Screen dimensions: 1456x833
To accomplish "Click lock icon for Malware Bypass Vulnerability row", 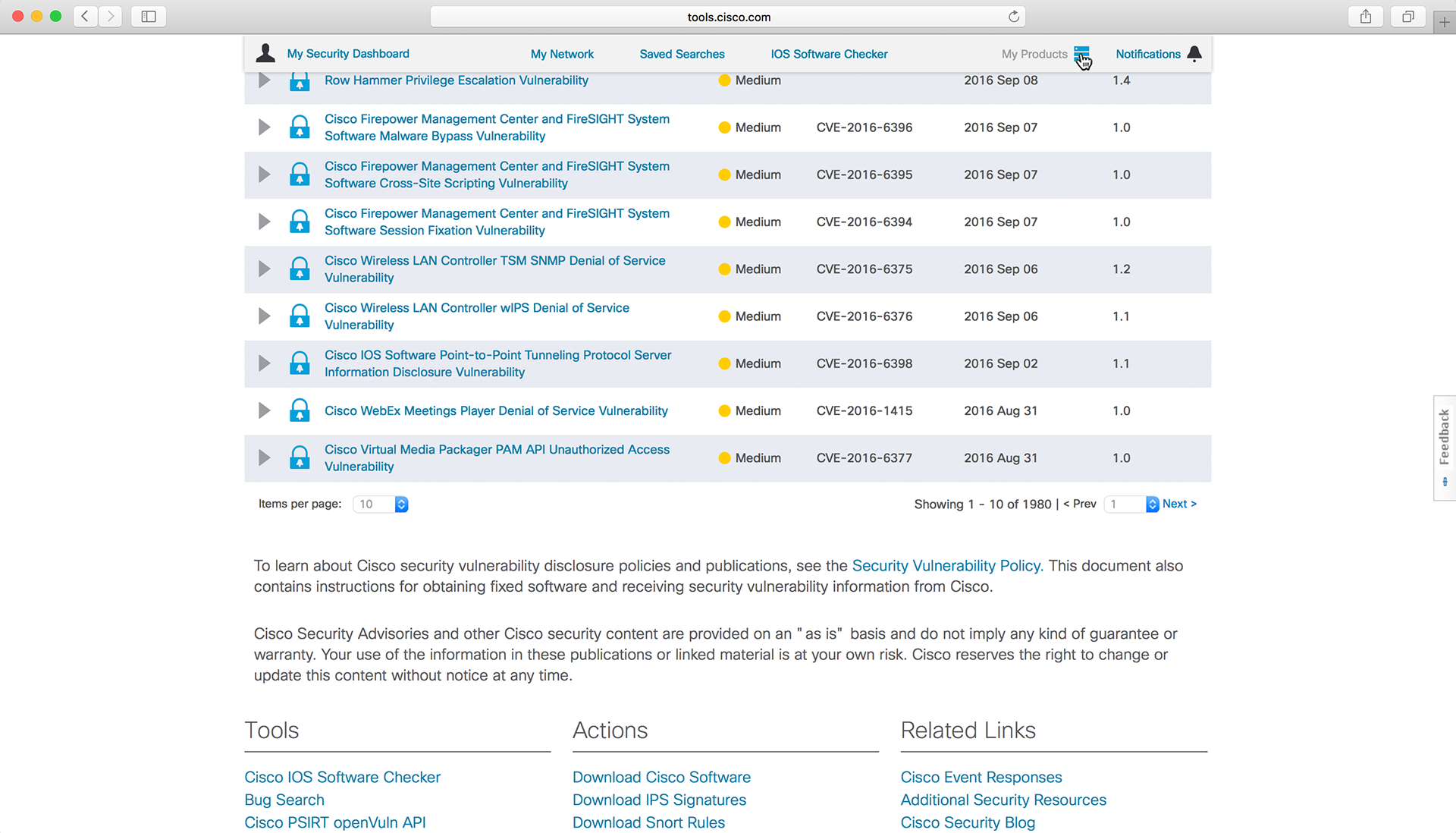I will pyautogui.click(x=300, y=127).
